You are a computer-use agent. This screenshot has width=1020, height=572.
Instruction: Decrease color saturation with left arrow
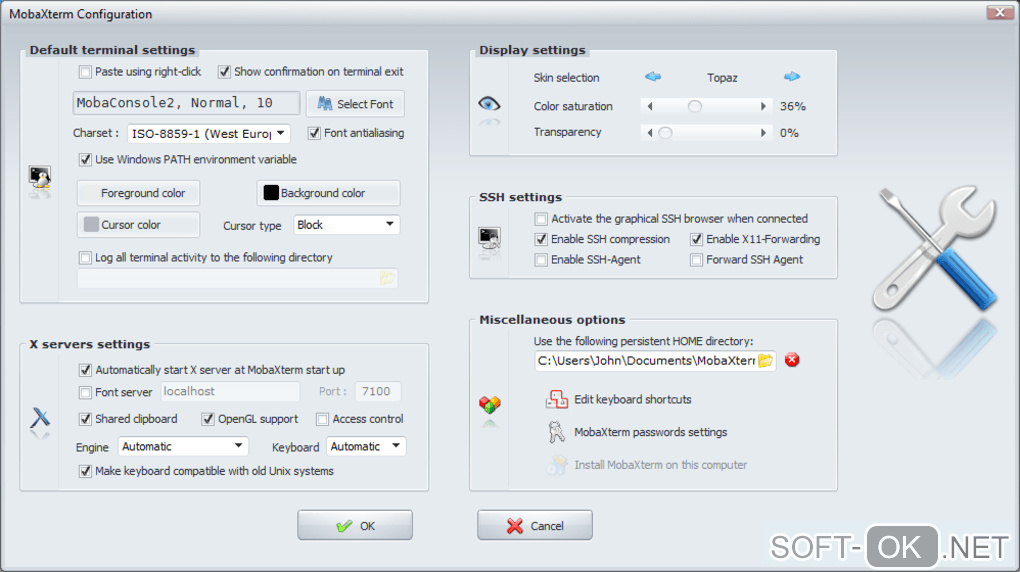[649, 106]
